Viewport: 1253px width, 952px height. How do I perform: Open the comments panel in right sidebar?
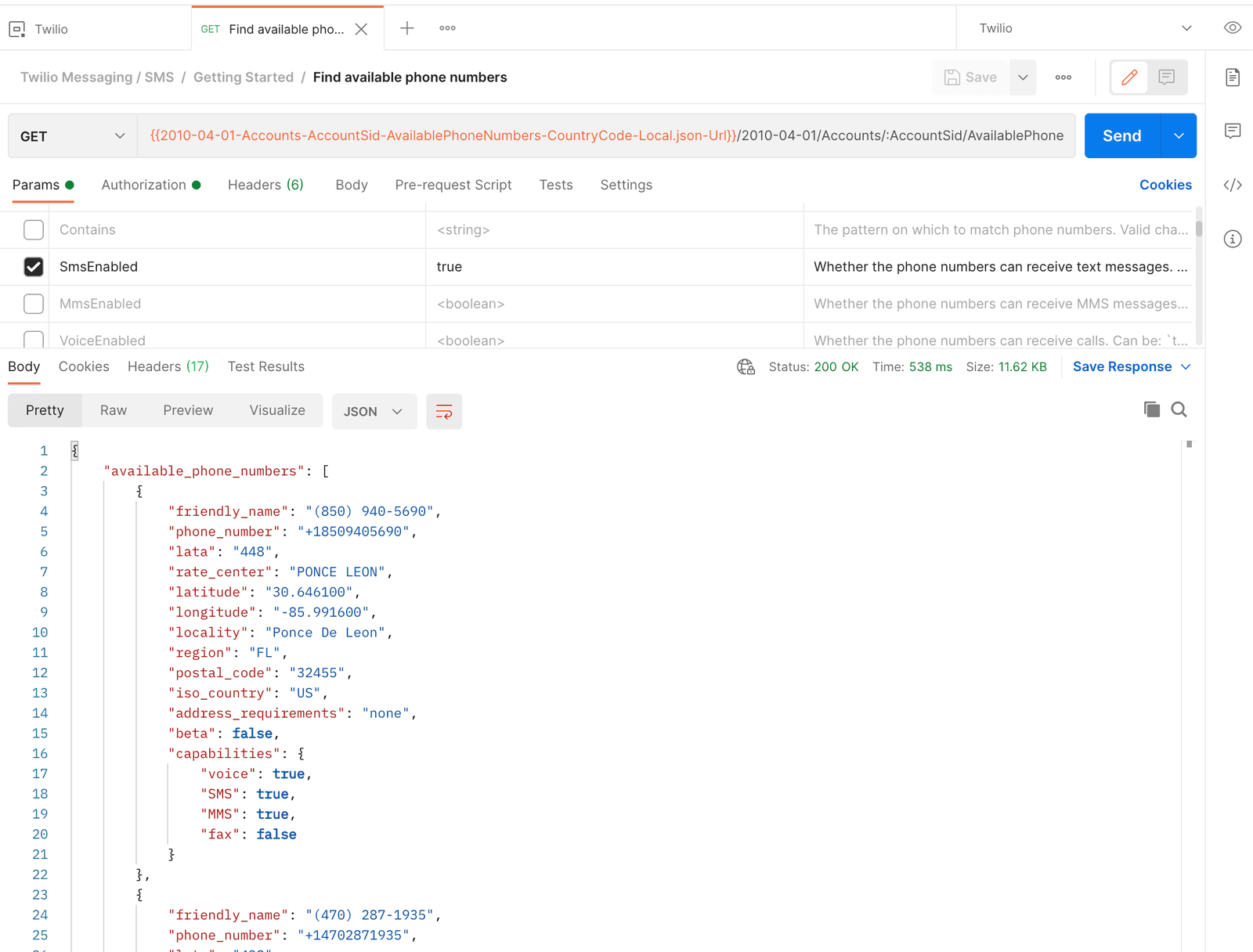[1232, 131]
